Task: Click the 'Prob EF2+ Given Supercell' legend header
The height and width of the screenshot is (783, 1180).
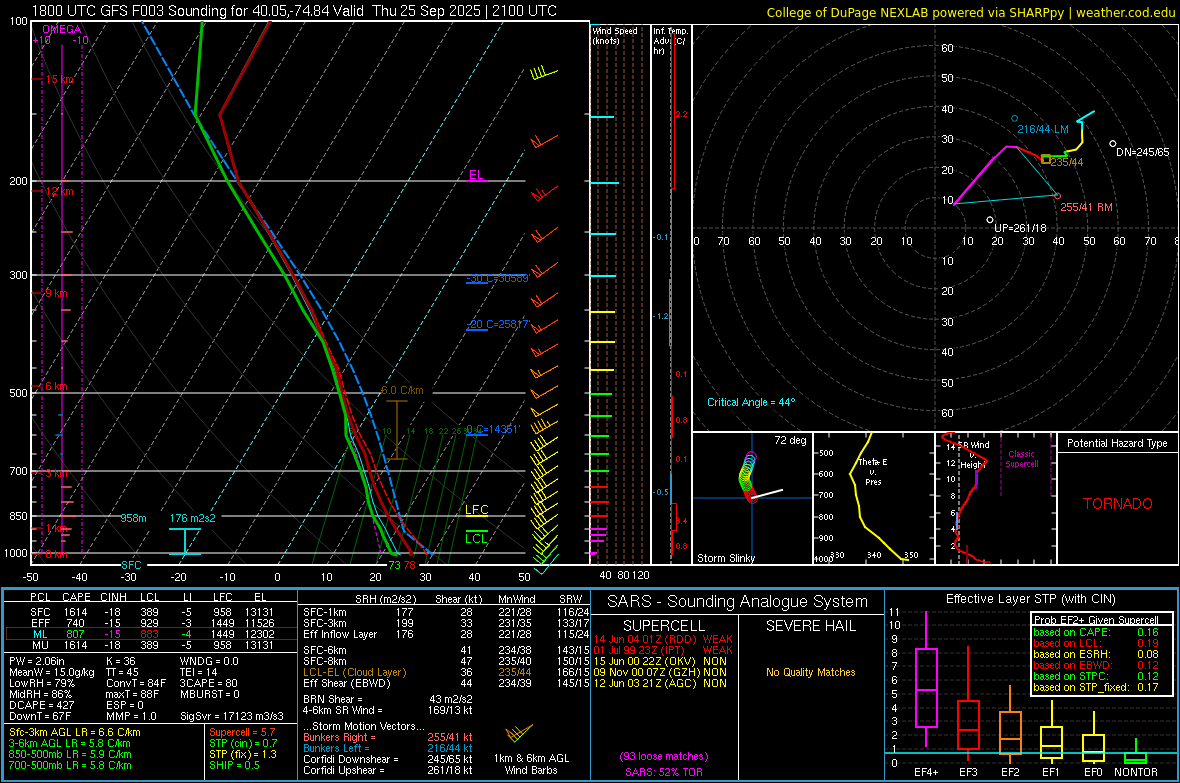Action: click(1096, 620)
